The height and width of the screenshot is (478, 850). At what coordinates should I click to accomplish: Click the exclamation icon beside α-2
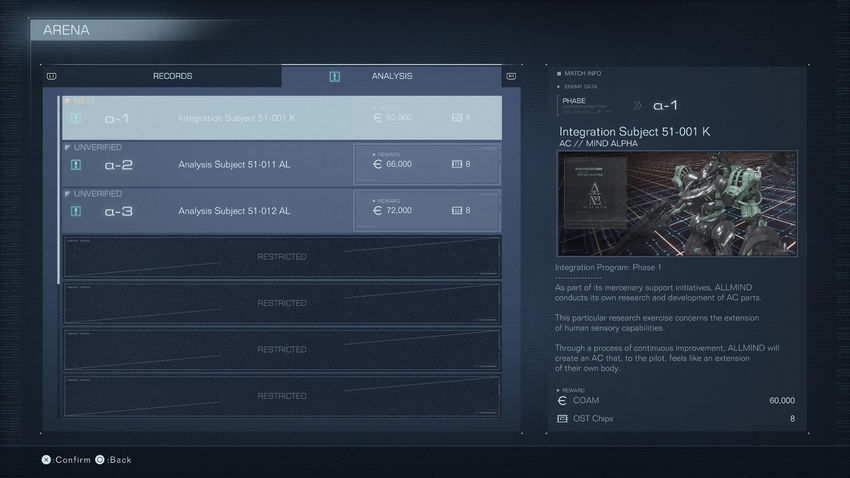[x=76, y=165]
